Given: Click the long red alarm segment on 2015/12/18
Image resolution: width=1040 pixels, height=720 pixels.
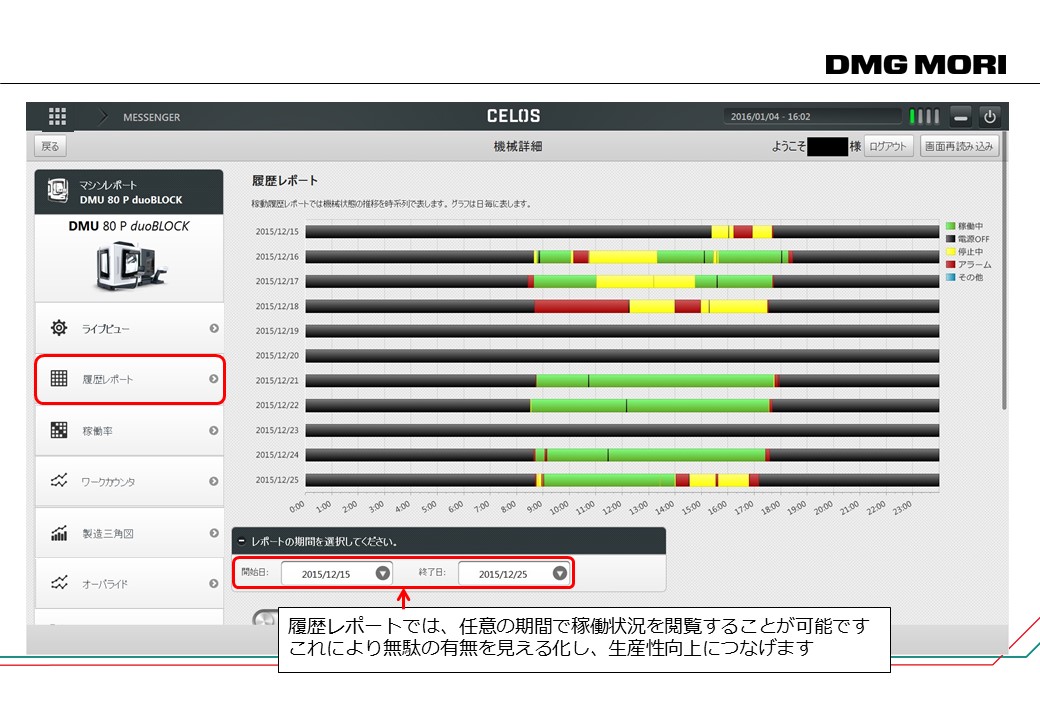Looking at the screenshot, I should pos(582,306).
